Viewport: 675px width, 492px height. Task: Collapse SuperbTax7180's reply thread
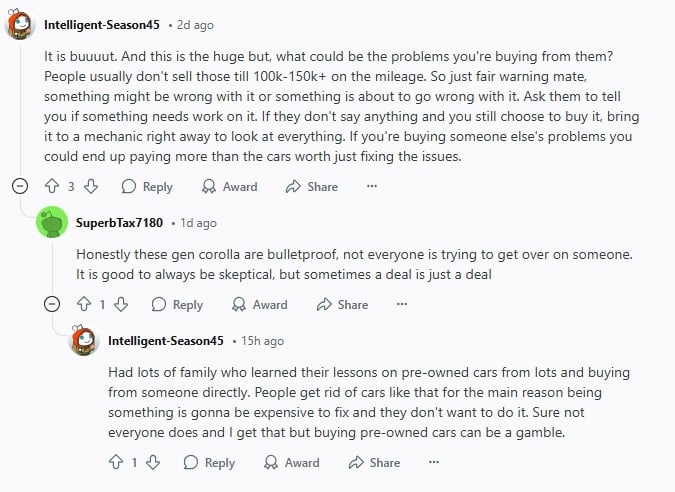51,304
